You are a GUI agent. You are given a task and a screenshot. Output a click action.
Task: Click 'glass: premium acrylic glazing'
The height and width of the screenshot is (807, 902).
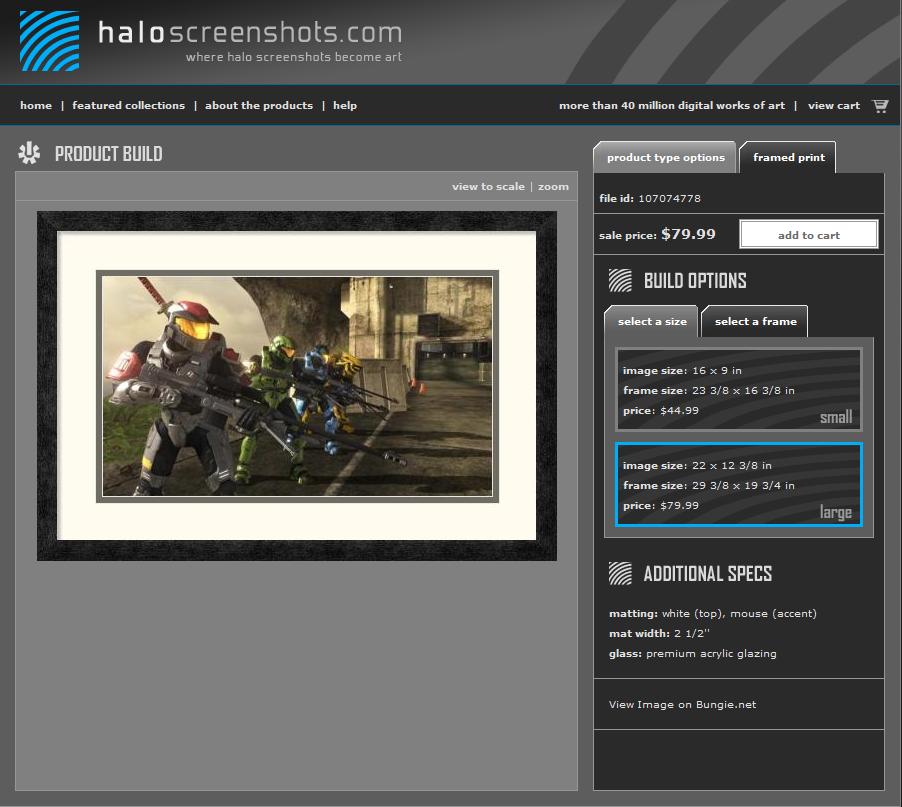(x=693, y=653)
